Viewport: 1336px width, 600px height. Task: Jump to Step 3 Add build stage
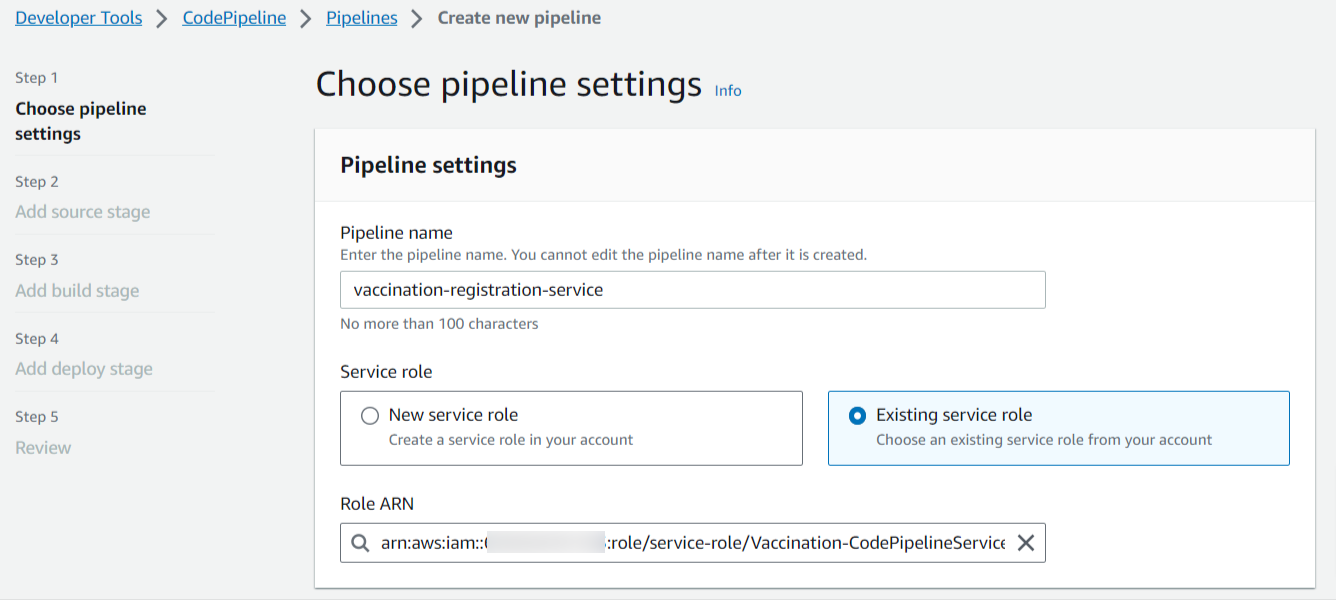coord(77,291)
